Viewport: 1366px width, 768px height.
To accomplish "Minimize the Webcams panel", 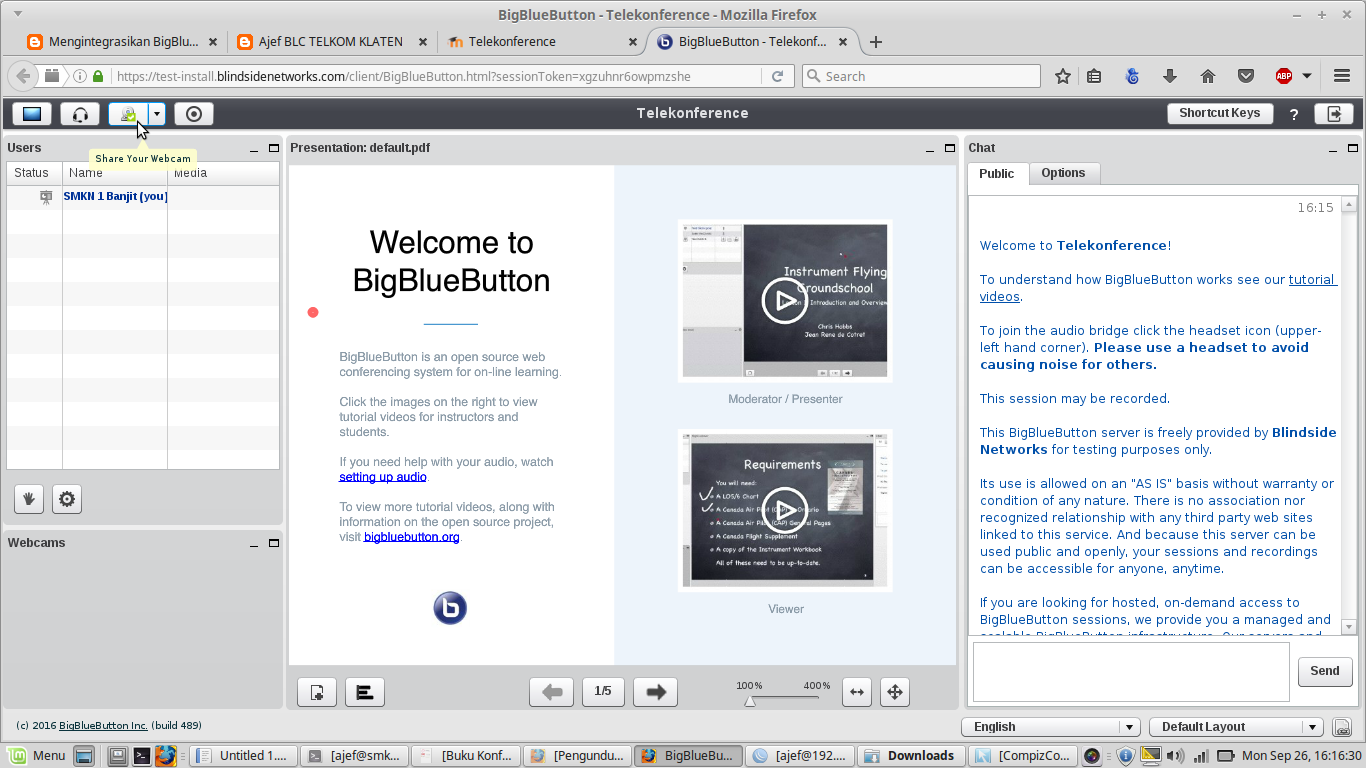I will (256, 543).
